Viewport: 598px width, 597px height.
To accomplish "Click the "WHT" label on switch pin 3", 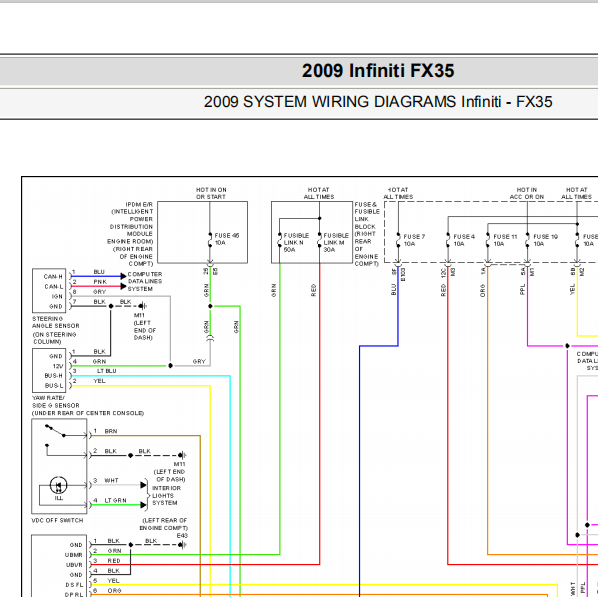I will [x=111, y=481].
